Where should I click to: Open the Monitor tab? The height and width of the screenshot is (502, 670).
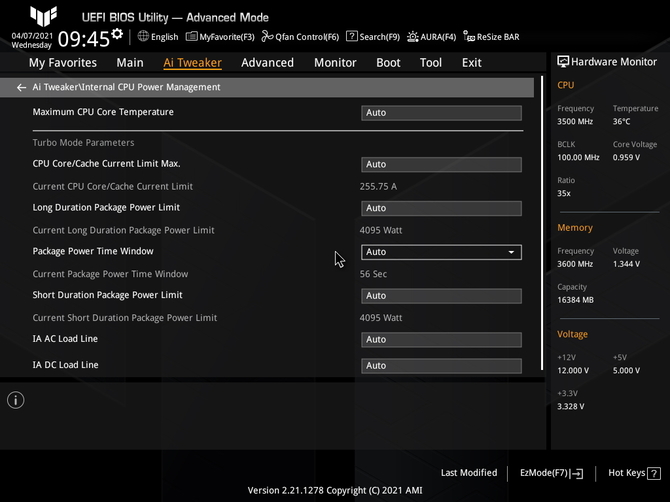(335, 63)
